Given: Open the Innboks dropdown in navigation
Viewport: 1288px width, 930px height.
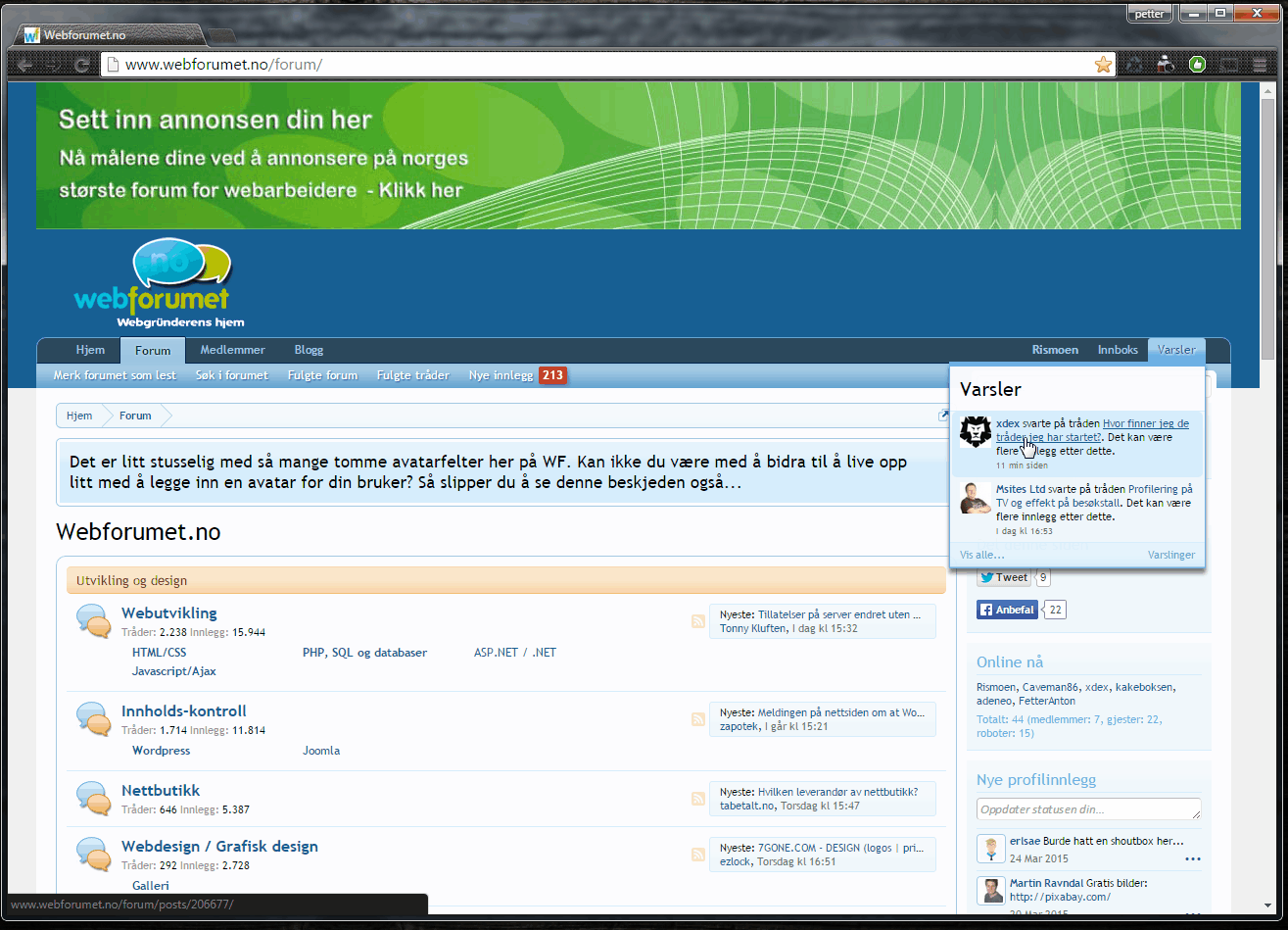Looking at the screenshot, I should click(1118, 350).
